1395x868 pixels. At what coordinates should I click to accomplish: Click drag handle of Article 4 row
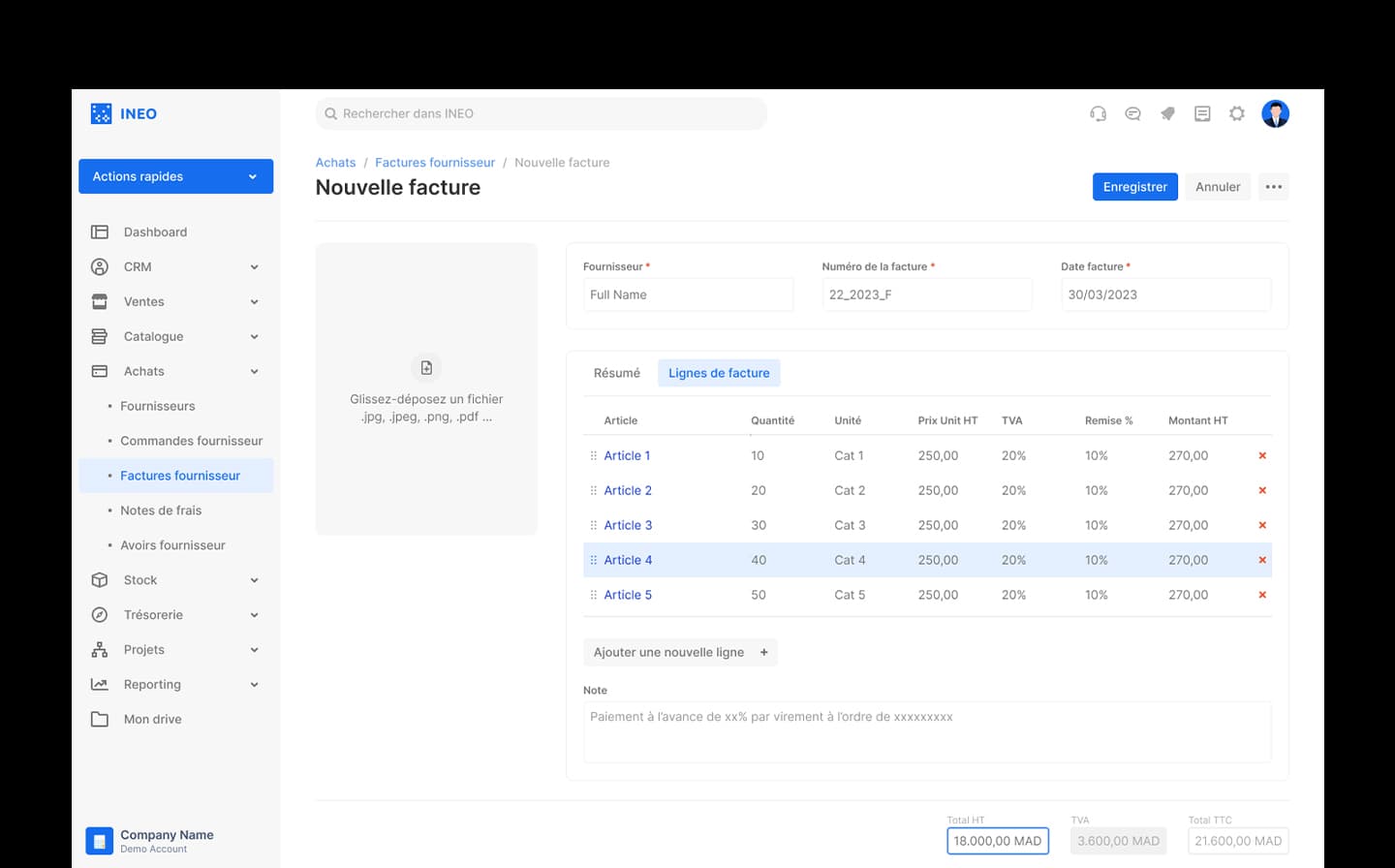coord(594,560)
